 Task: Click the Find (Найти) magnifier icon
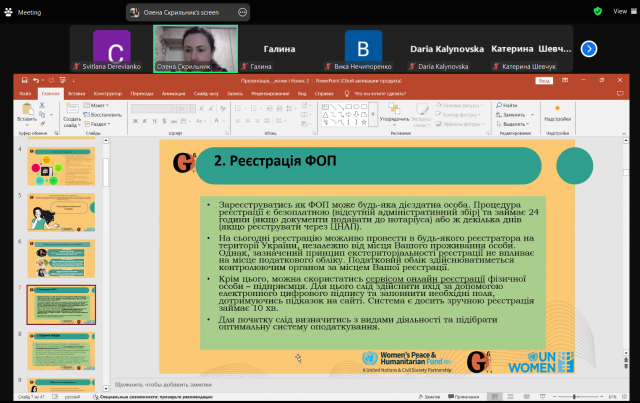click(499, 104)
